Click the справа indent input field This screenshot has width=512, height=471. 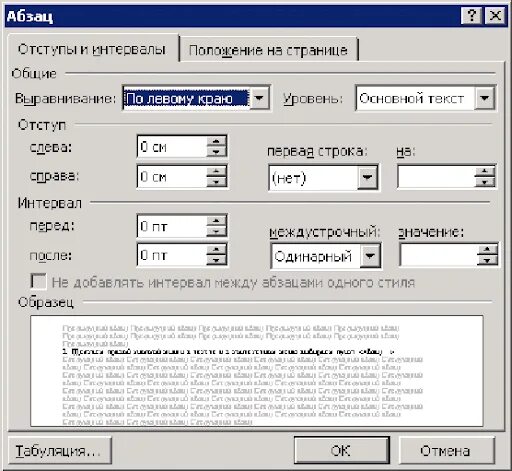[172, 176]
